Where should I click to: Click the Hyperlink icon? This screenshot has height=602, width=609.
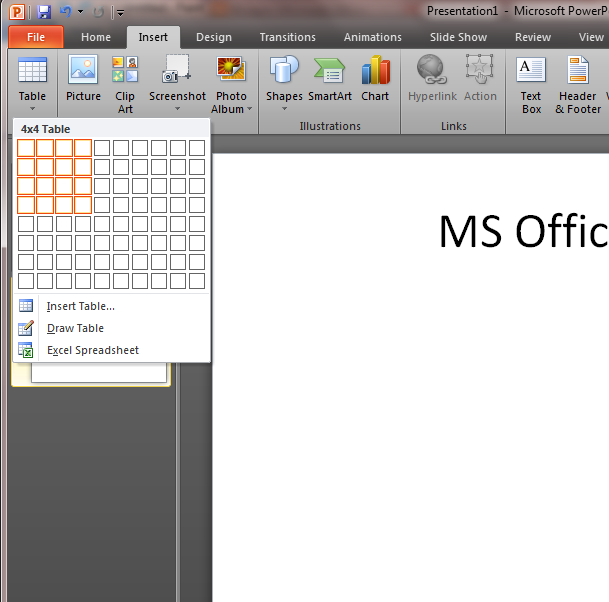[x=432, y=69]
